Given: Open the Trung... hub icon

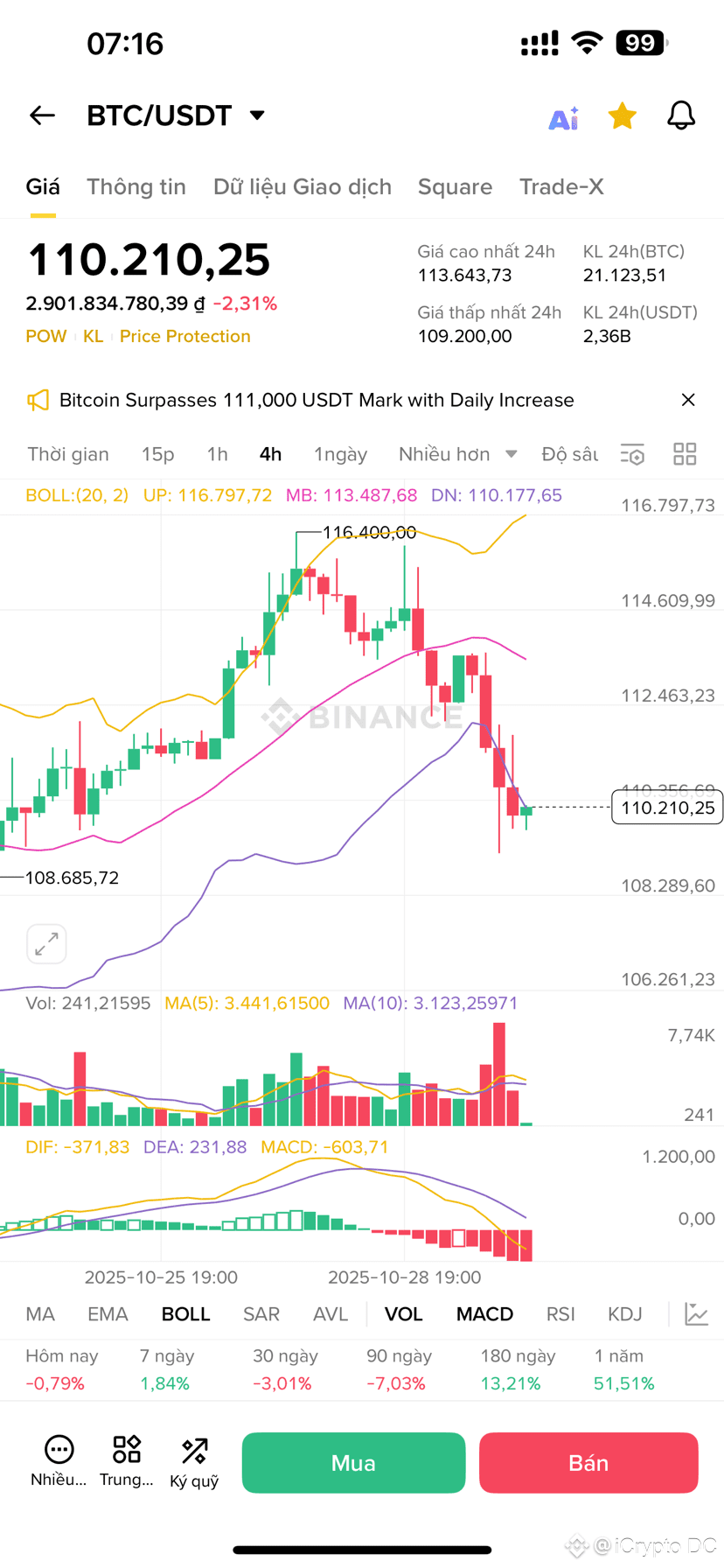Looking at the screenshot, I should [x=127, y=1461].
